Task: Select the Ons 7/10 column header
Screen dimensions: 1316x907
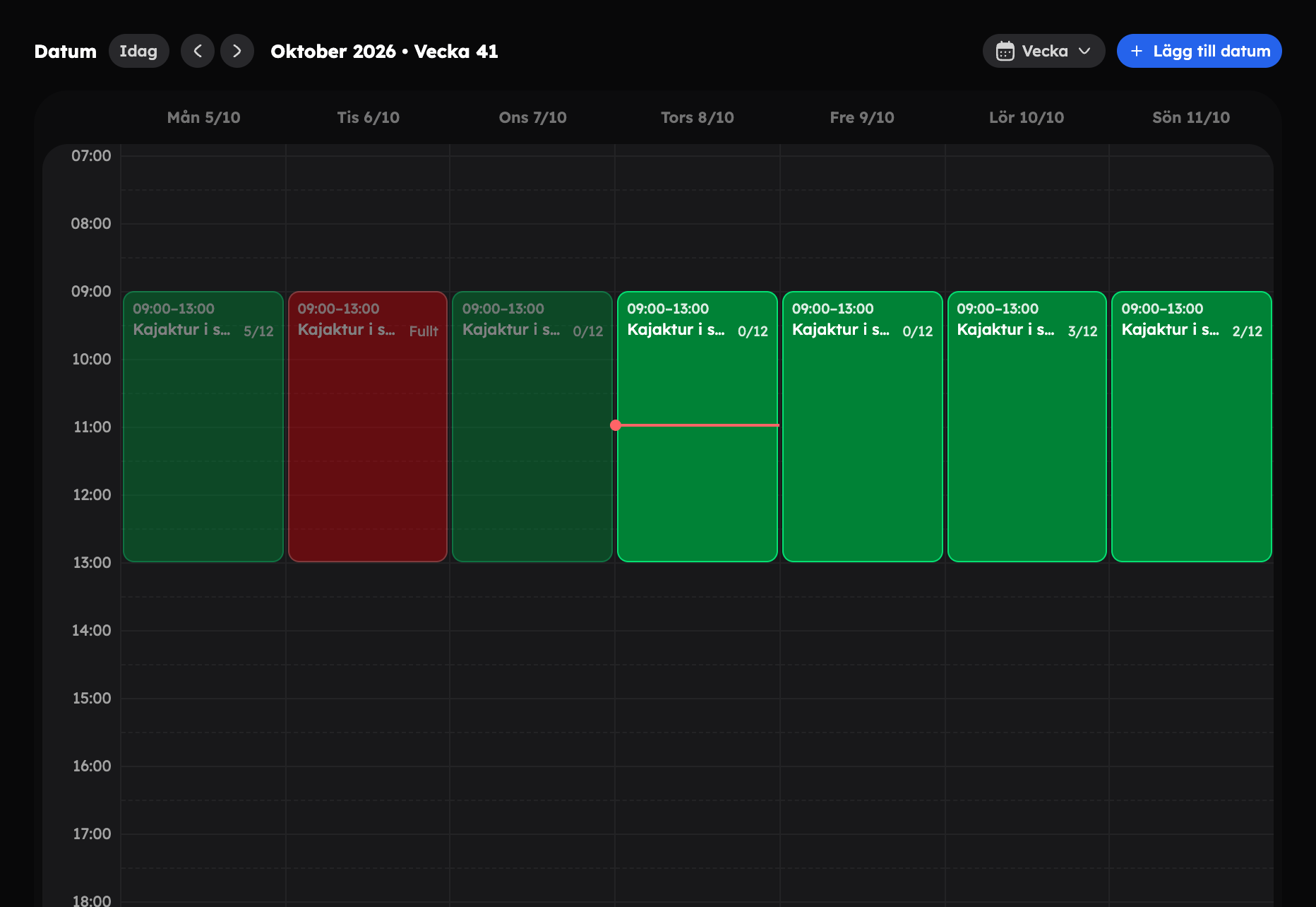Action: 532,117
